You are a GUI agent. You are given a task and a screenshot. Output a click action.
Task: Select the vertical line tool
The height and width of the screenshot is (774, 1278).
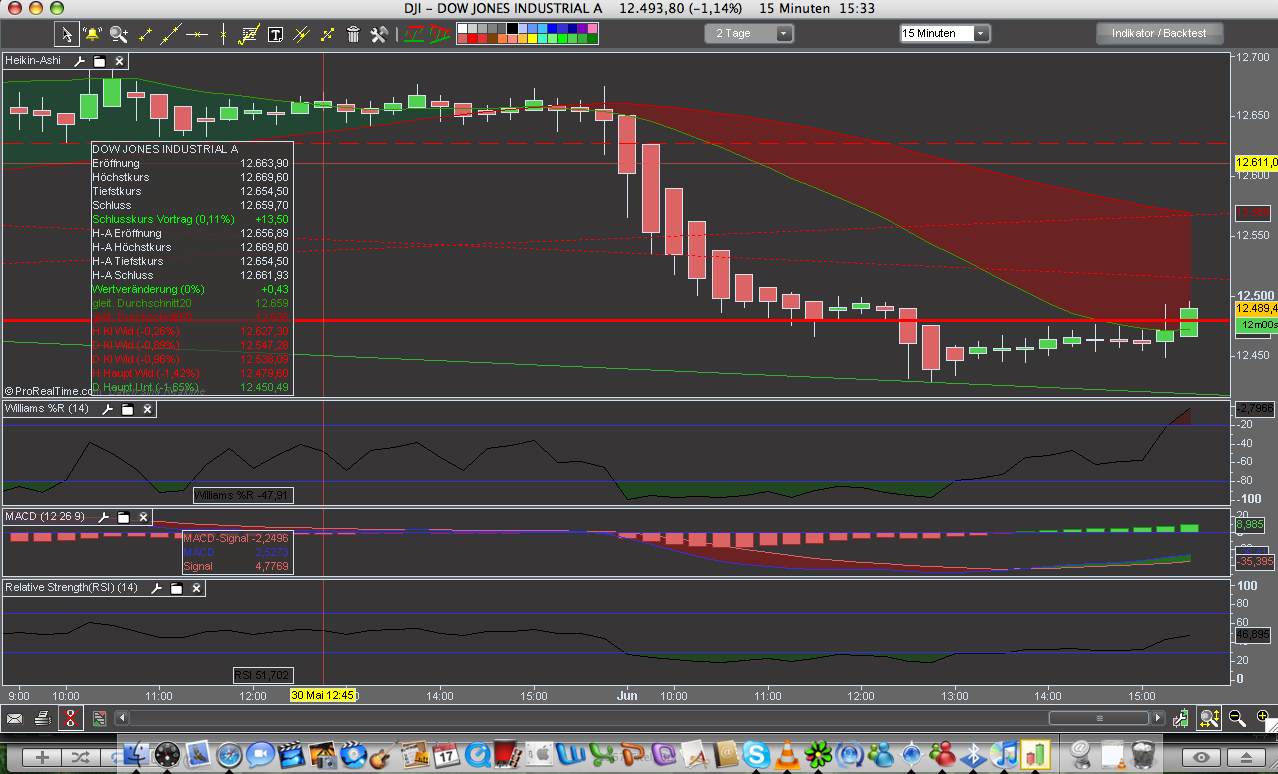(x=223, y=34)
